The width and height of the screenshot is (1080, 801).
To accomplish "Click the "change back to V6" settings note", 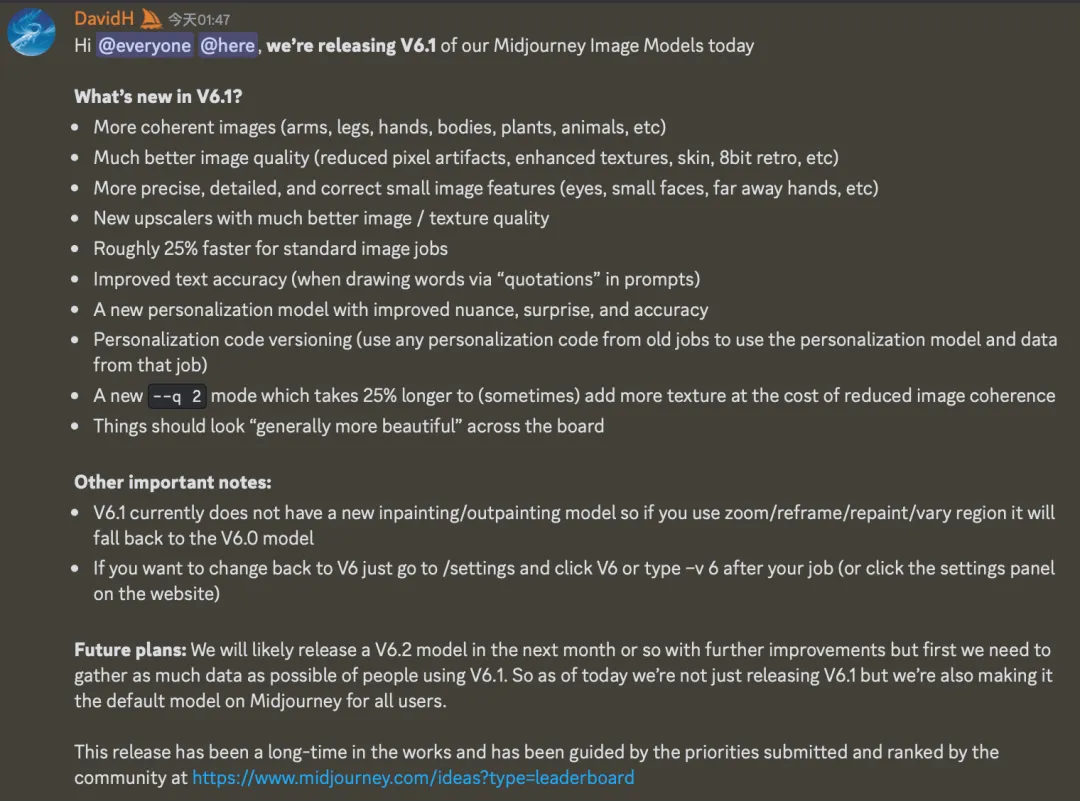I will [x=574, y=581].
